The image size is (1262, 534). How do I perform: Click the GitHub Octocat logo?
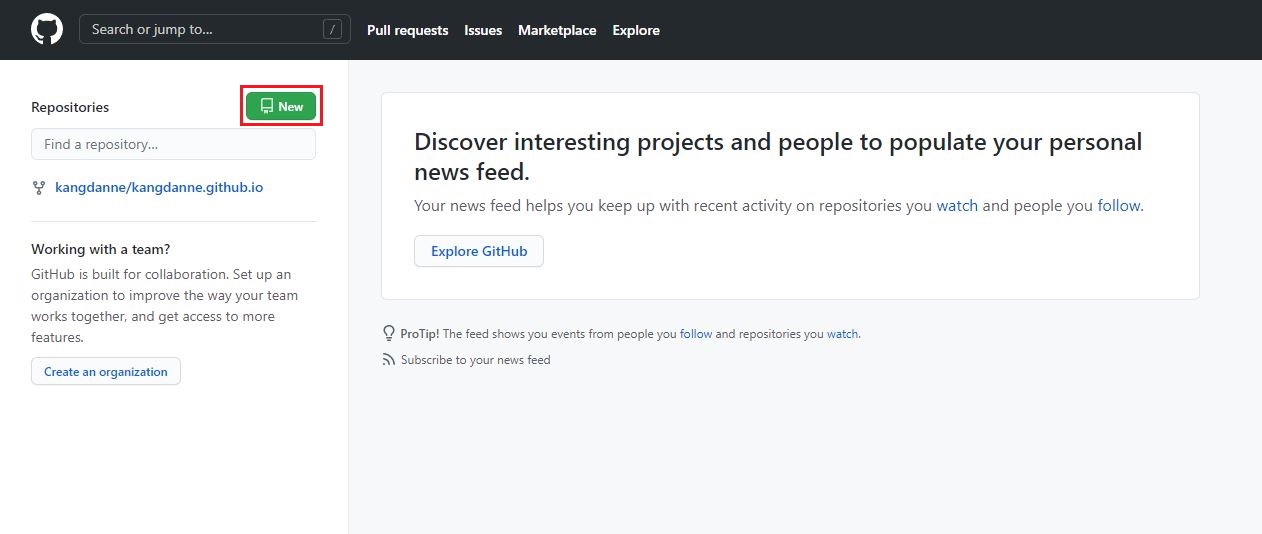tap(47, 29)
